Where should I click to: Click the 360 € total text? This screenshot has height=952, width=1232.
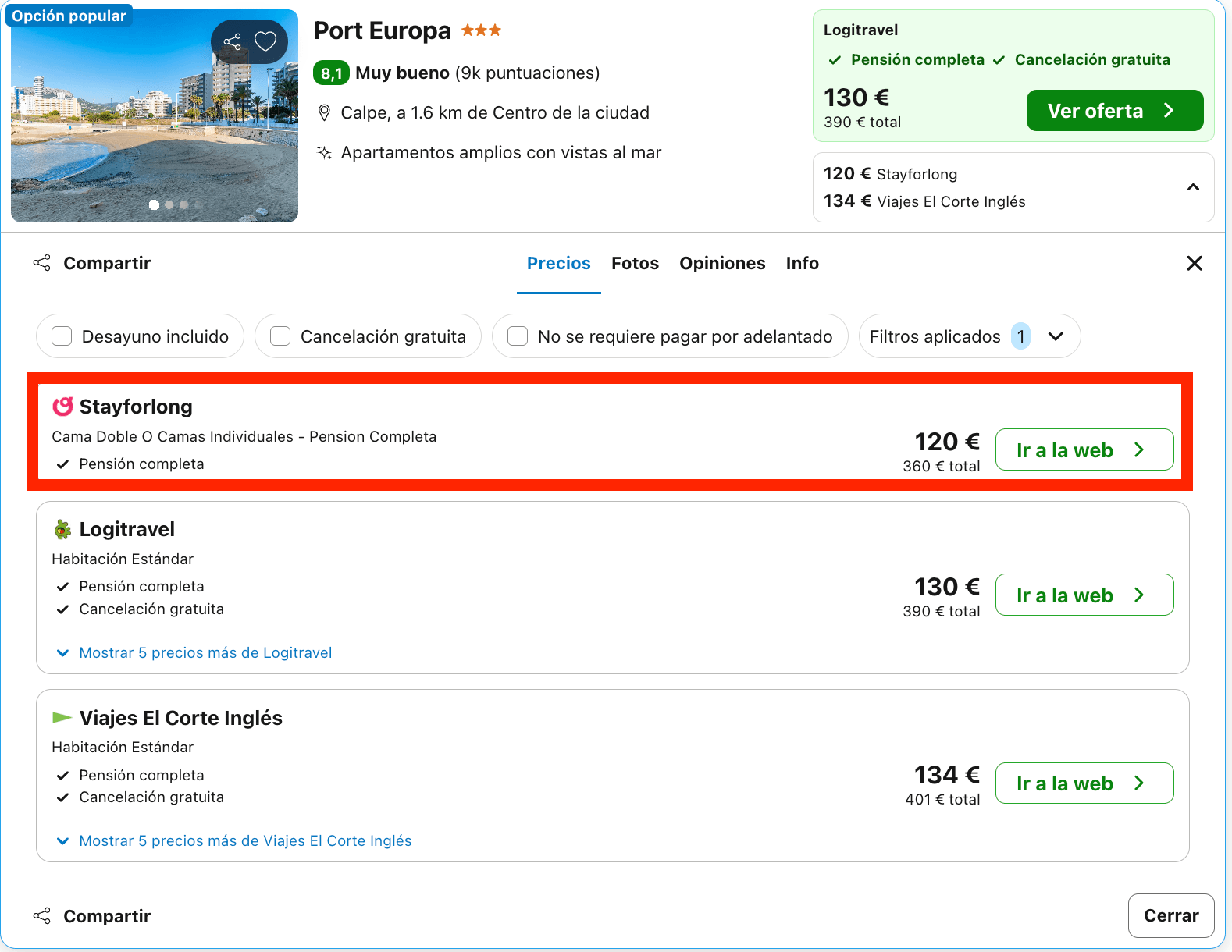pyautogui.click(x=941, y=466)
